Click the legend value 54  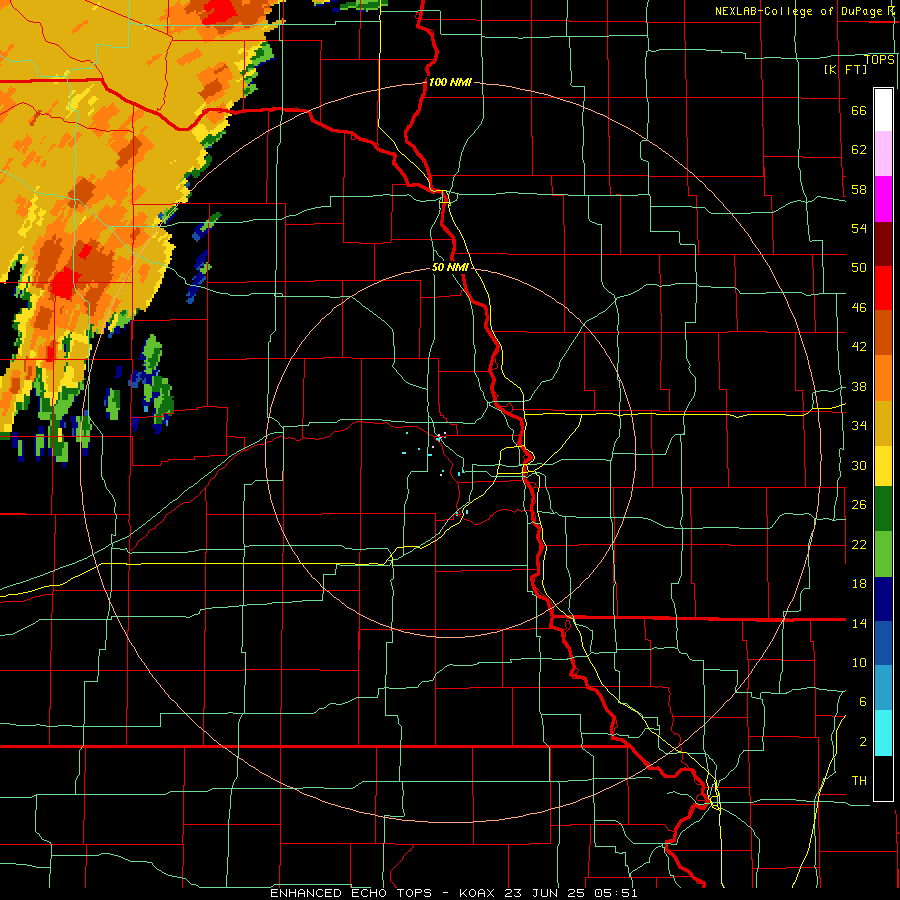[859, 228]
